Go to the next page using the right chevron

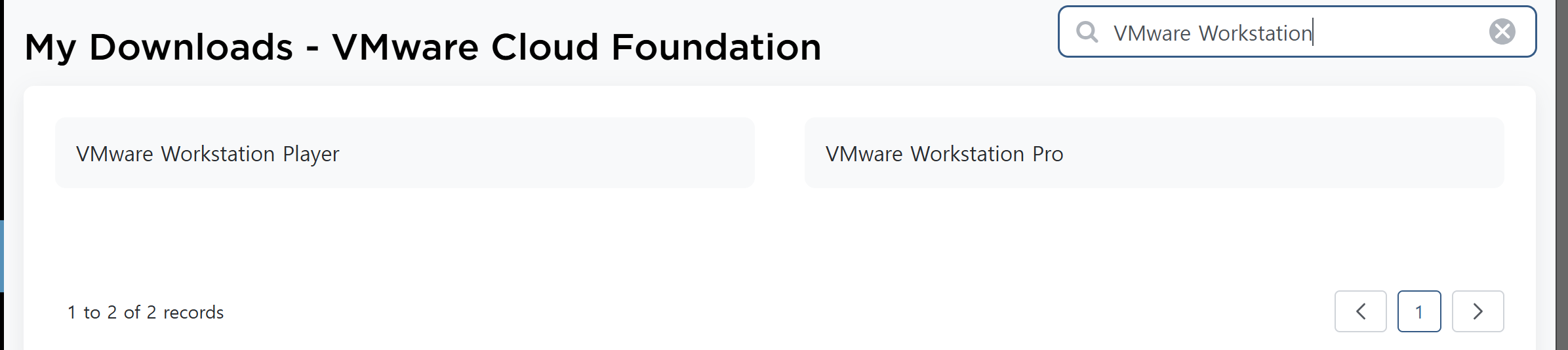tap(1478, 311)
